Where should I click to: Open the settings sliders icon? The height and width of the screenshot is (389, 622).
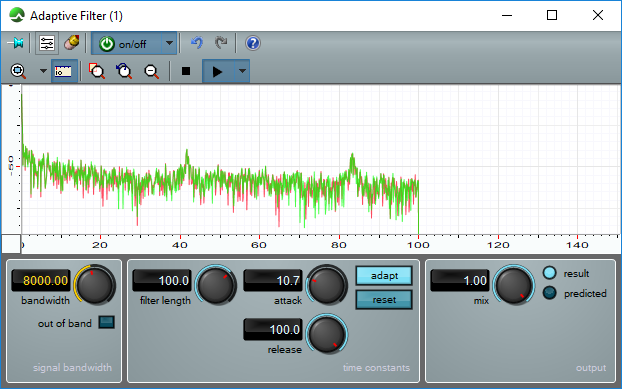[47, 43]
